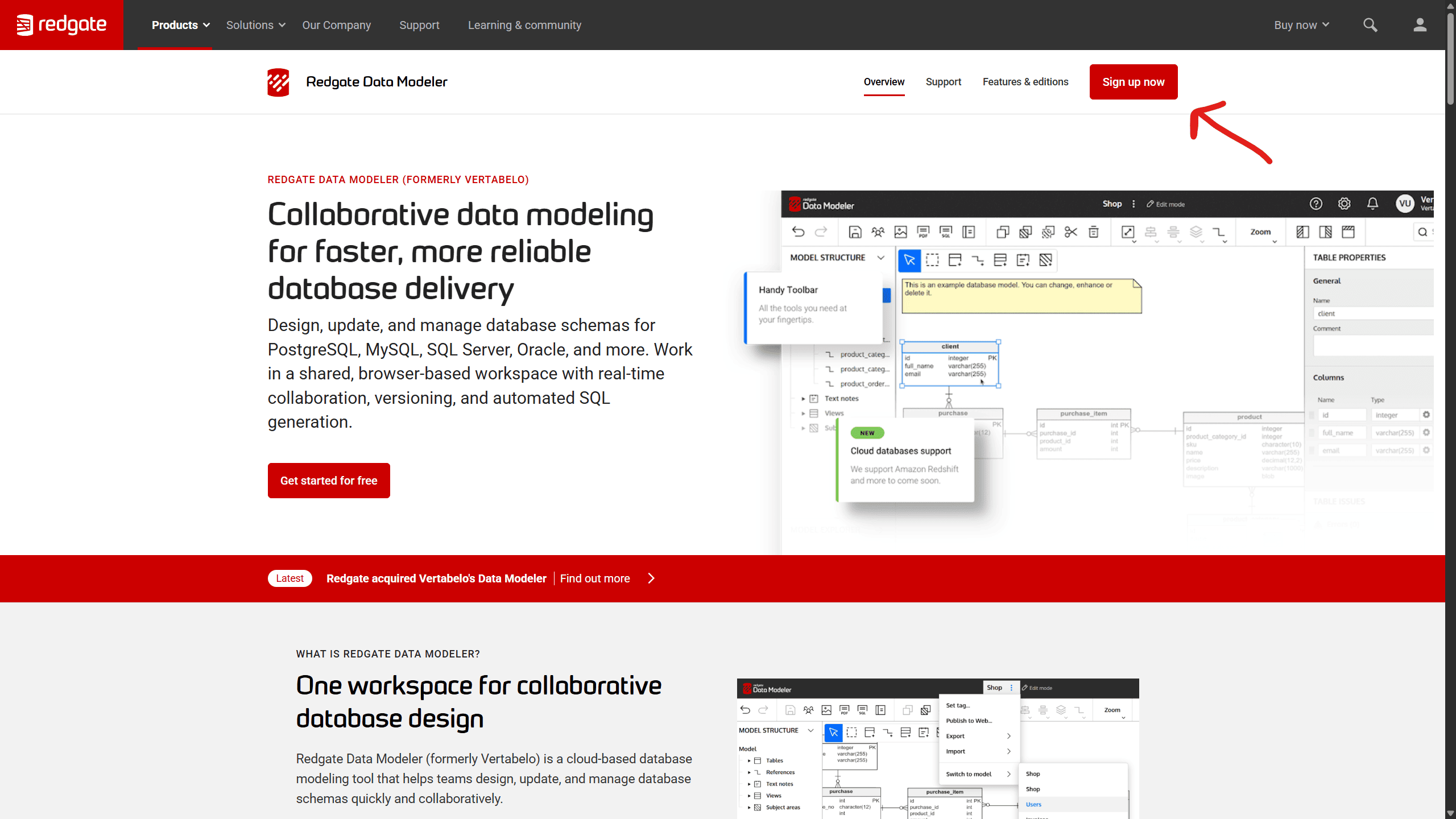Open the site search magnifier icon
Screen dimensions: 1456x819
click(1370, 25)
